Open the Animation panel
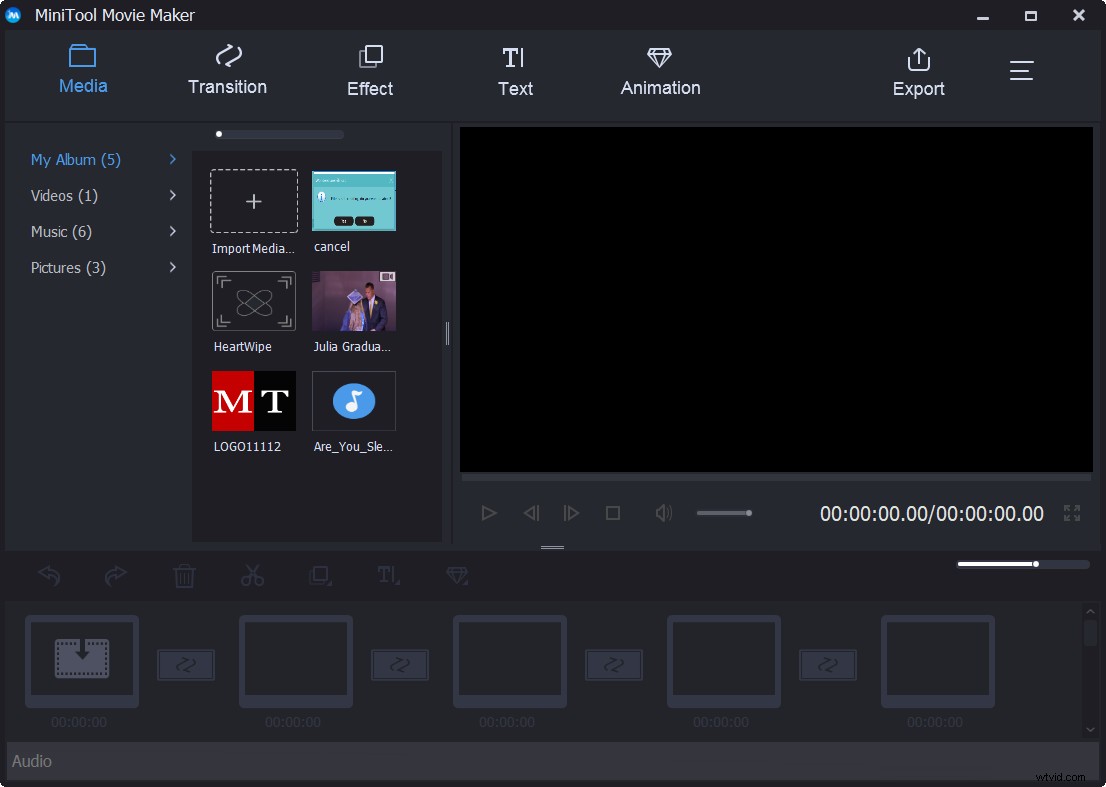The width and height of the screenshot is (1106, 787). 659,70
